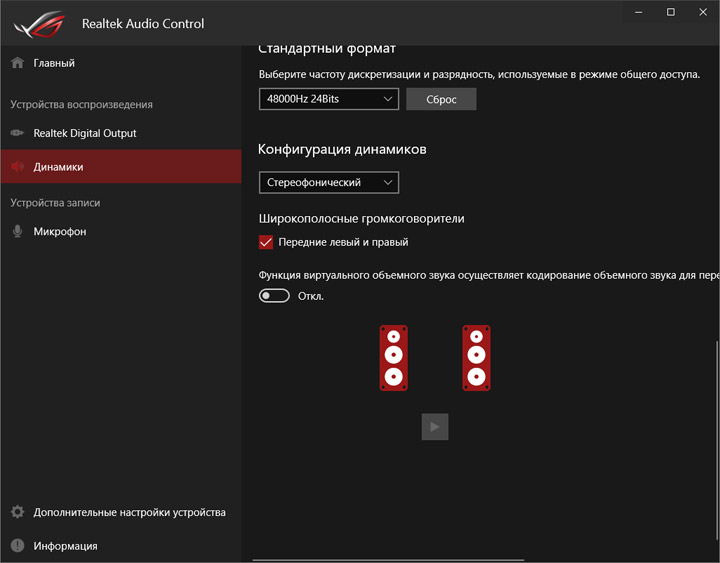Viewport: 720px width, 563px height.
Task: Click the Сброс reset button
Action: click(441, 99)
